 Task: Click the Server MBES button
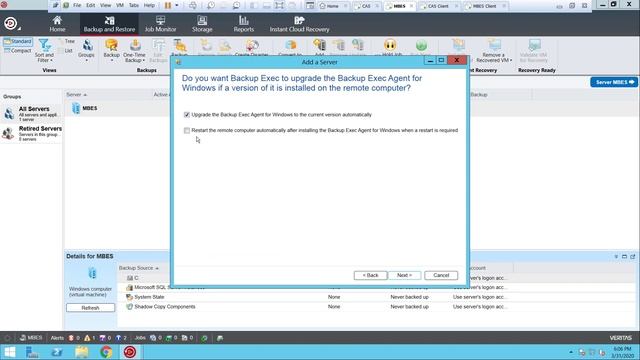[x=614, y=82]
